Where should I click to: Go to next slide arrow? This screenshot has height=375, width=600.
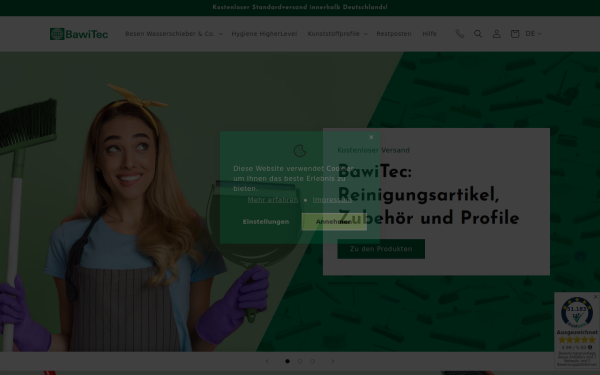tap(333, 361)
